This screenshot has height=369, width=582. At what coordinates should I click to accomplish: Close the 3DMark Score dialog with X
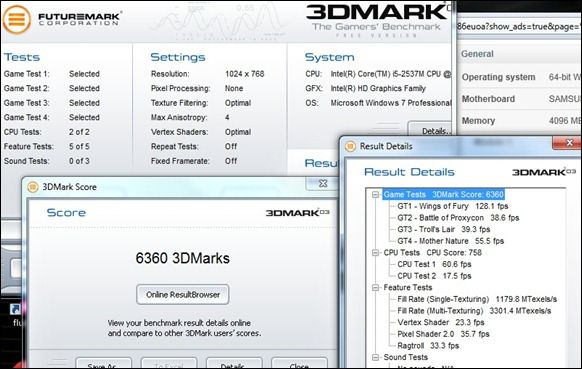[x=323, y=183]
